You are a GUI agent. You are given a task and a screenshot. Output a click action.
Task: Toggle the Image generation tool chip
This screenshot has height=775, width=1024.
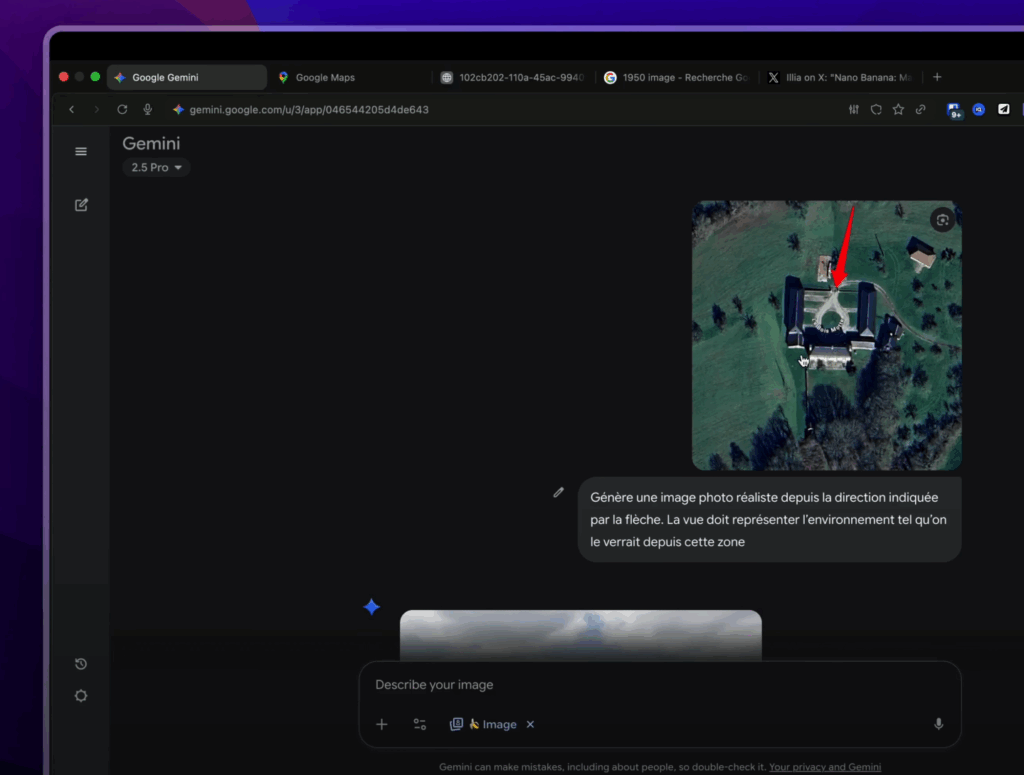pos(484,724)
